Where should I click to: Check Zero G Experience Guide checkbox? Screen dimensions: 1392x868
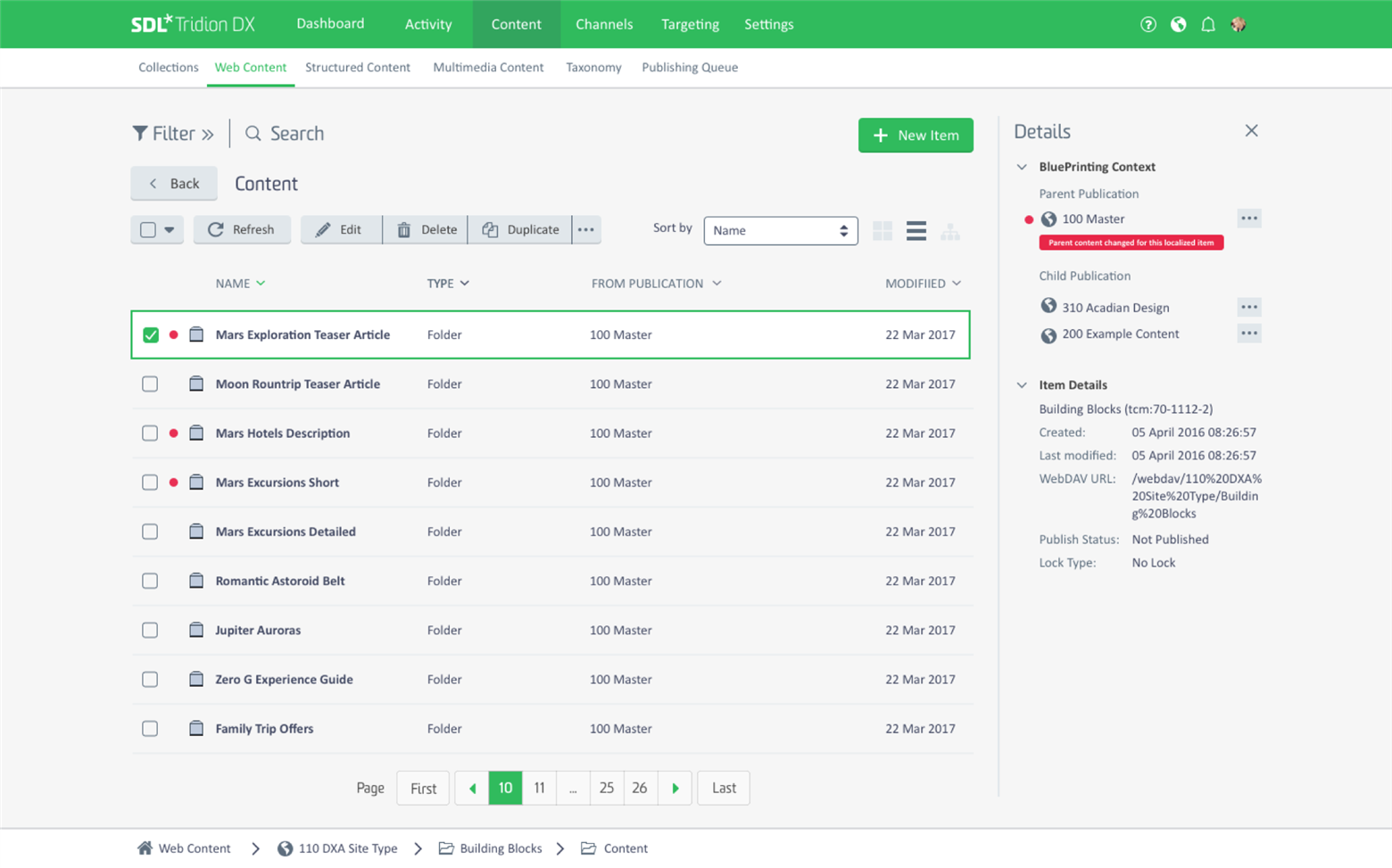coord(150,679)
